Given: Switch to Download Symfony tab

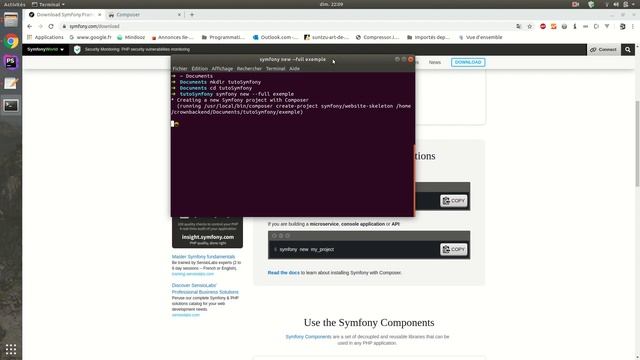Looking at the screenshot, I should pyautogui.click(x=64, y=15).
